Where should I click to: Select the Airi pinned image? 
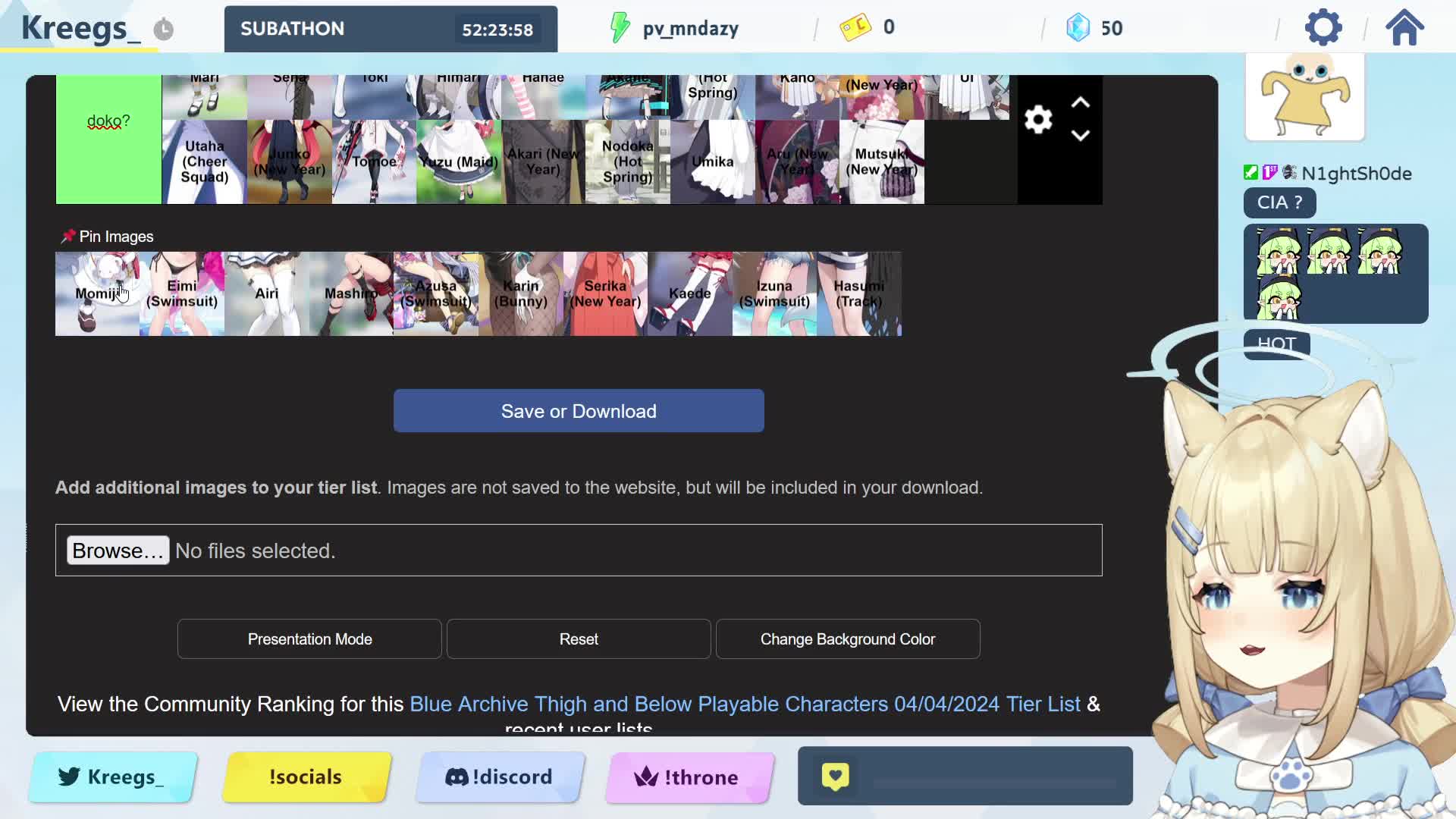[x=267, y=294]
